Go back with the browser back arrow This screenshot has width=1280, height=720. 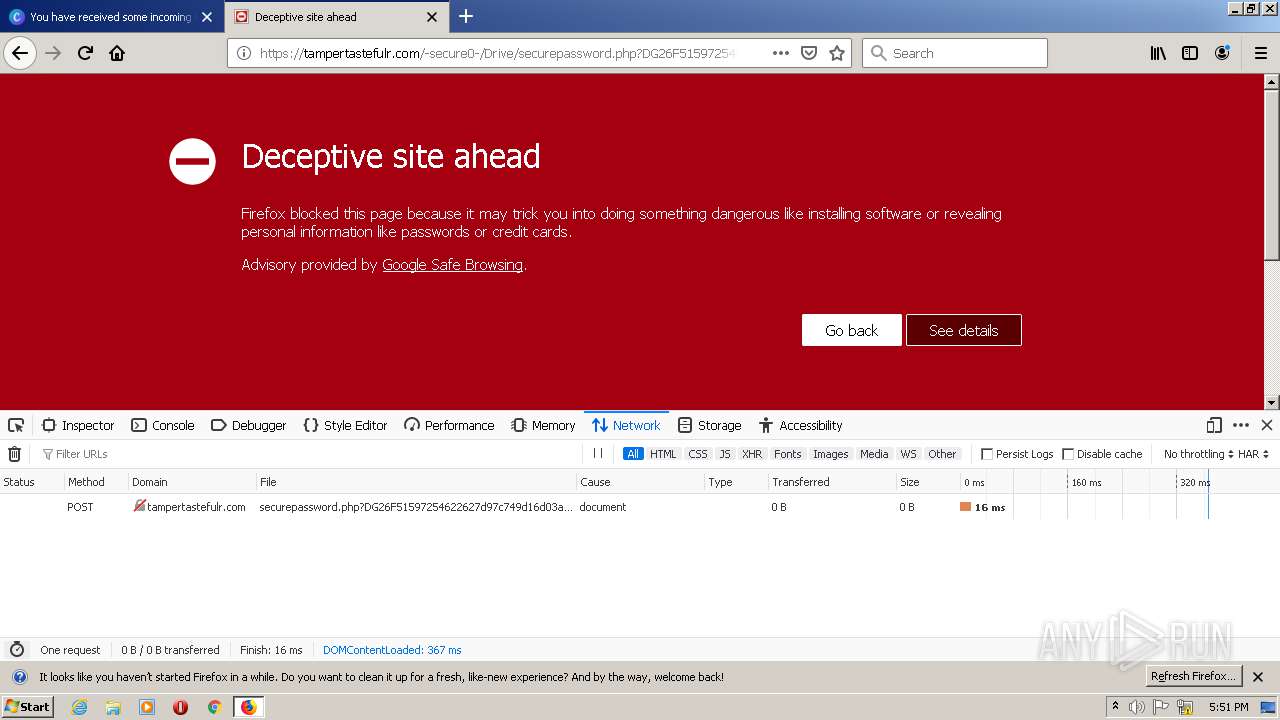click(x=20, y=53)
